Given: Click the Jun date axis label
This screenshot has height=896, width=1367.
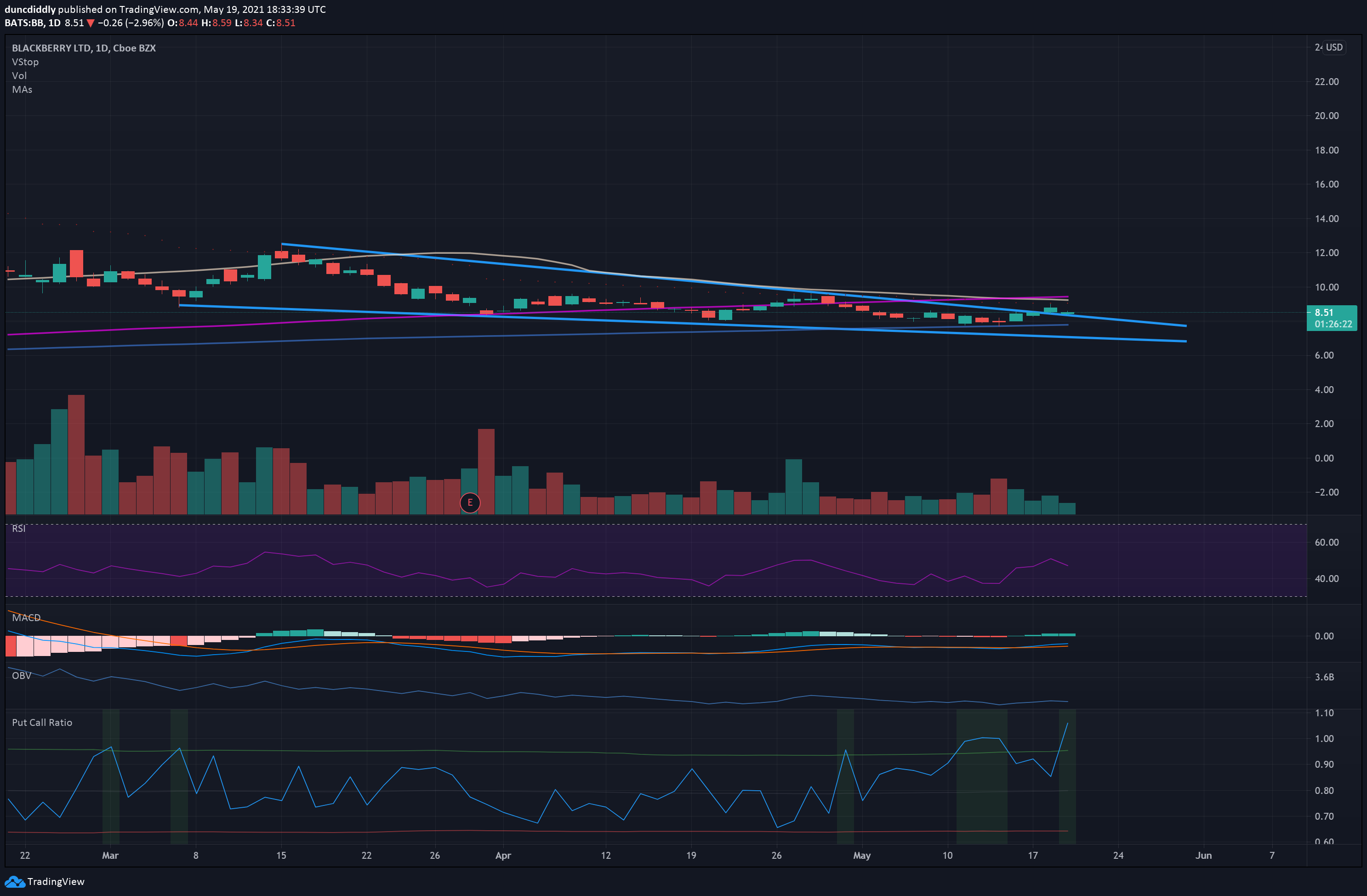Looking at the screenshot, I should pyautogui.click(x=1203, y=855).
